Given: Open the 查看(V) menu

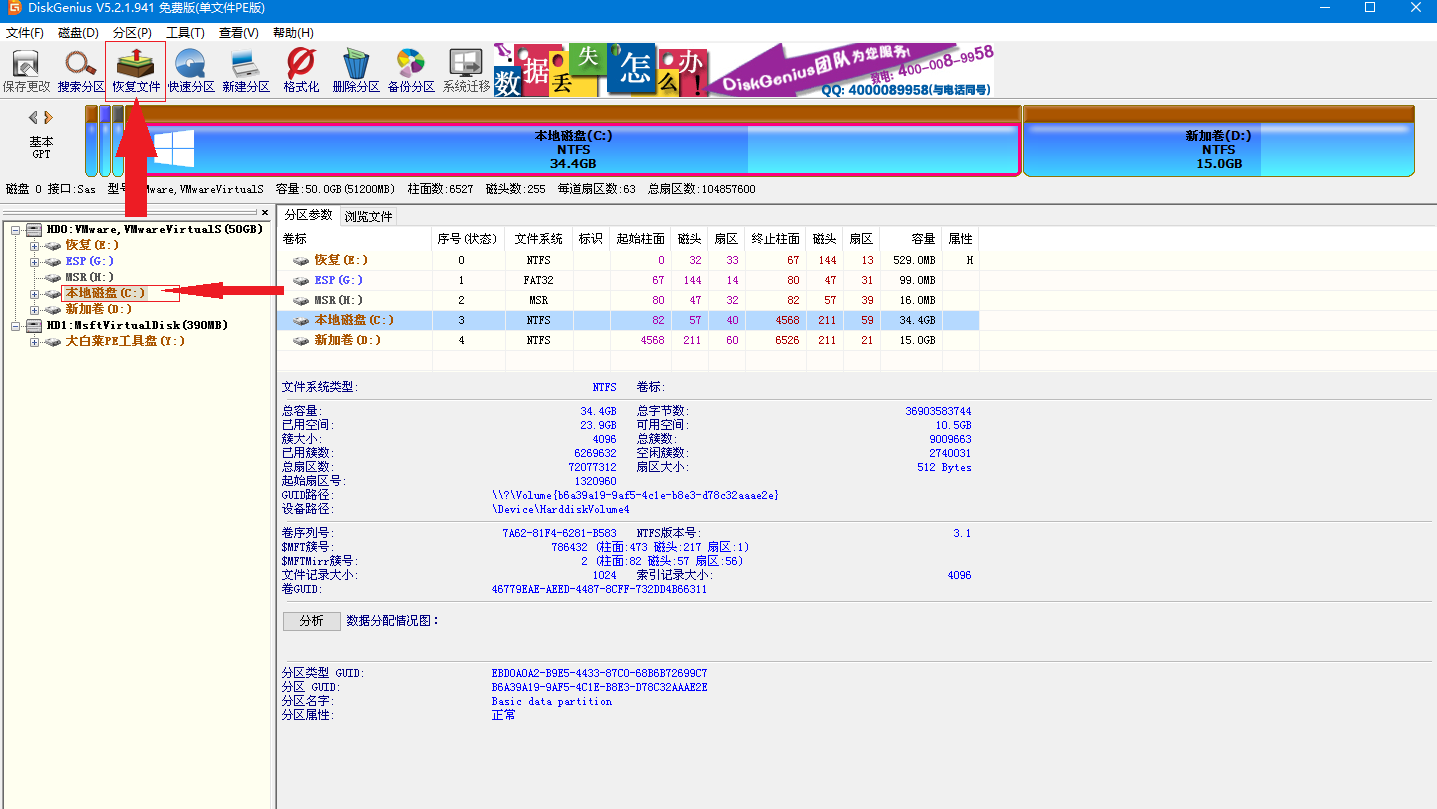Looking at the screenshot, I should 238,33.
